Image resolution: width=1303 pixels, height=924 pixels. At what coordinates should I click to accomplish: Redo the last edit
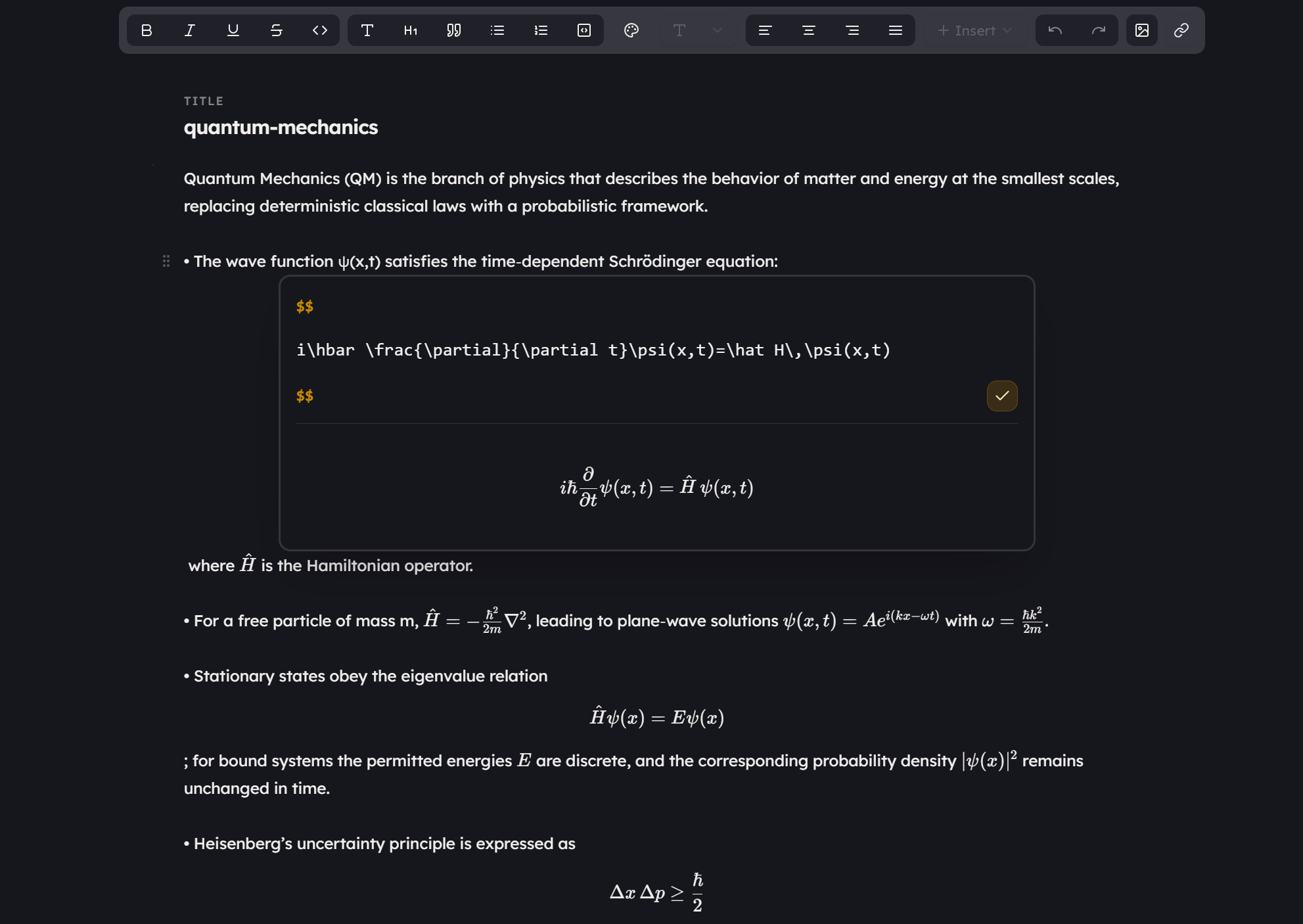pyautogui.click(x=1097, y=30)
